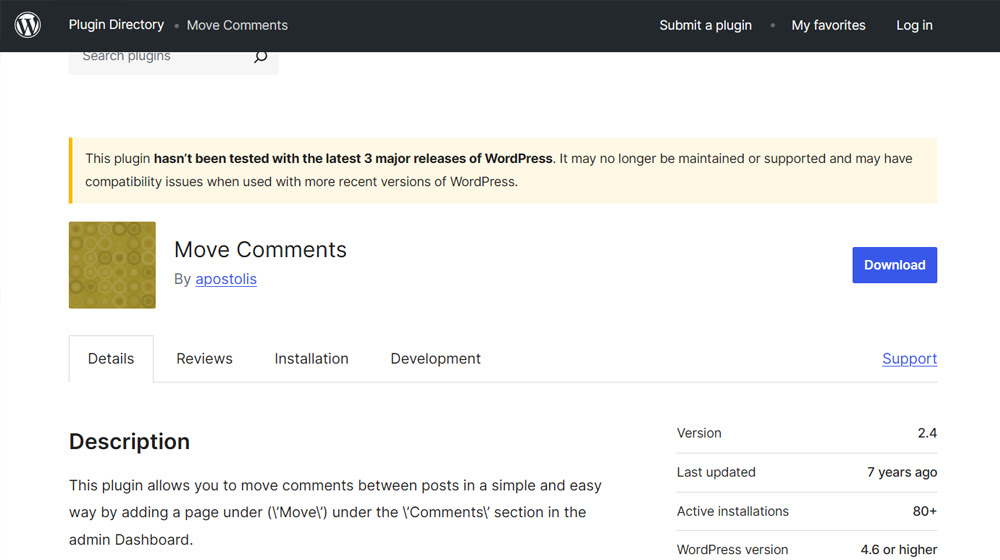This screenshot has height=560, width=1000.
Task: View the Development tab
Action: coord(436,358)
